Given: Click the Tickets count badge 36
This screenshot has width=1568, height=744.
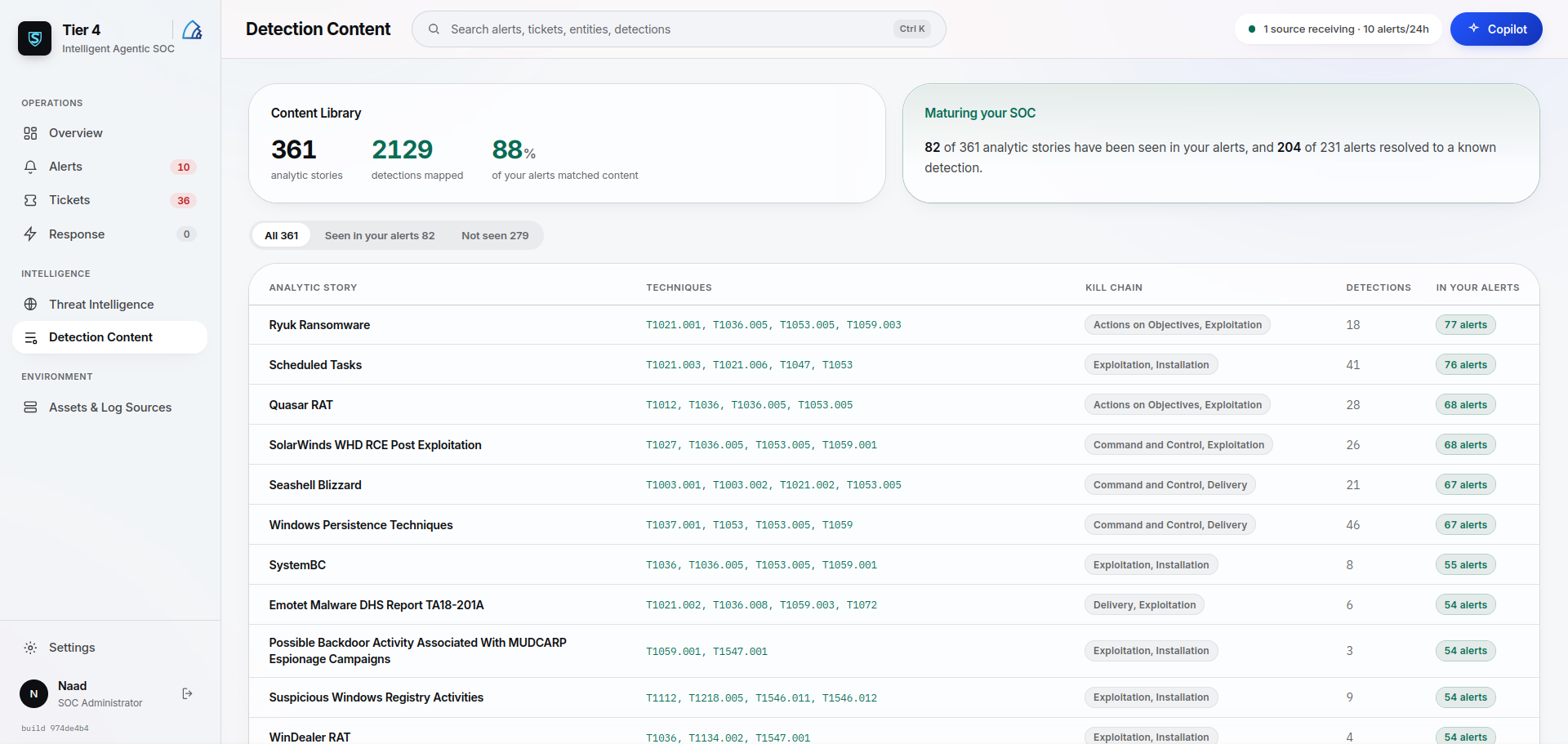Looking at the screenshot, I should point(184,200).
